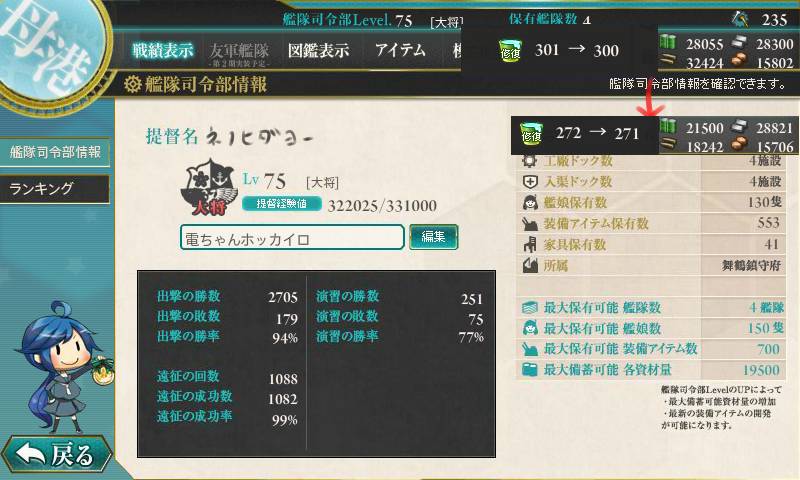Click the 入渠ドック数 repair dock icon
Viewport: 800px width, 480px height.
(530, 182)
